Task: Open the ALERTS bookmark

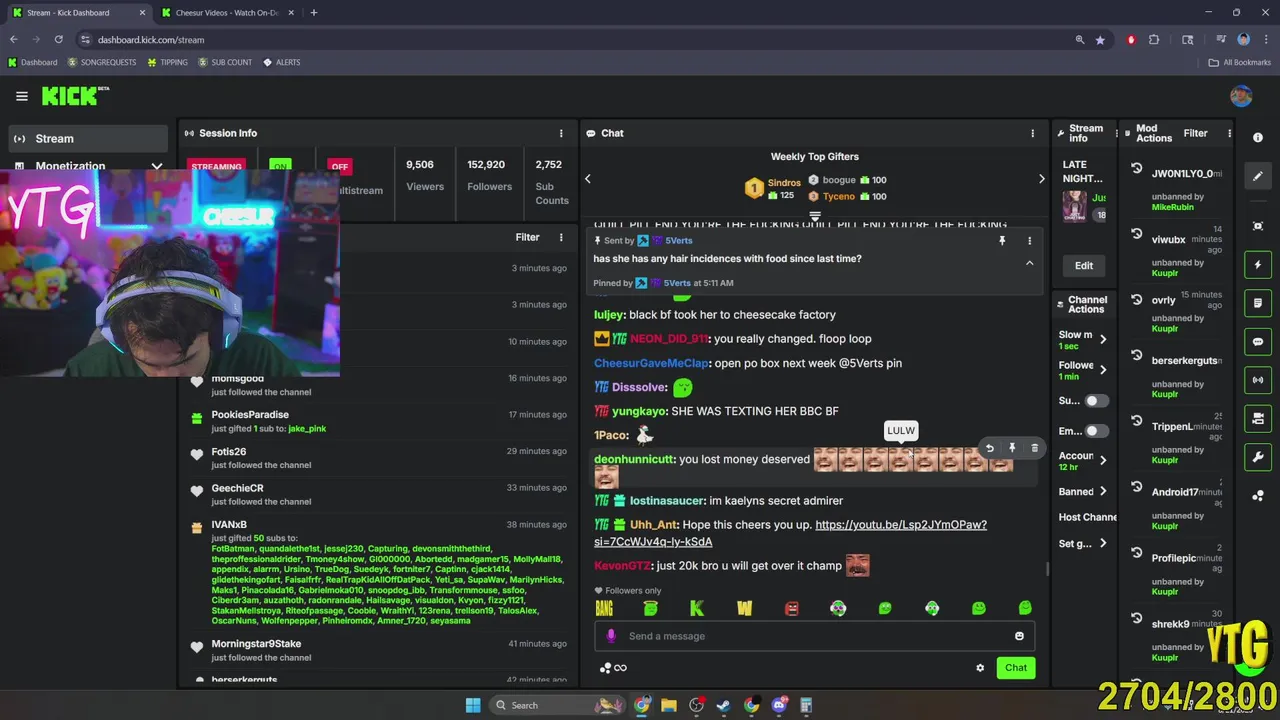Action: point(281,62)
